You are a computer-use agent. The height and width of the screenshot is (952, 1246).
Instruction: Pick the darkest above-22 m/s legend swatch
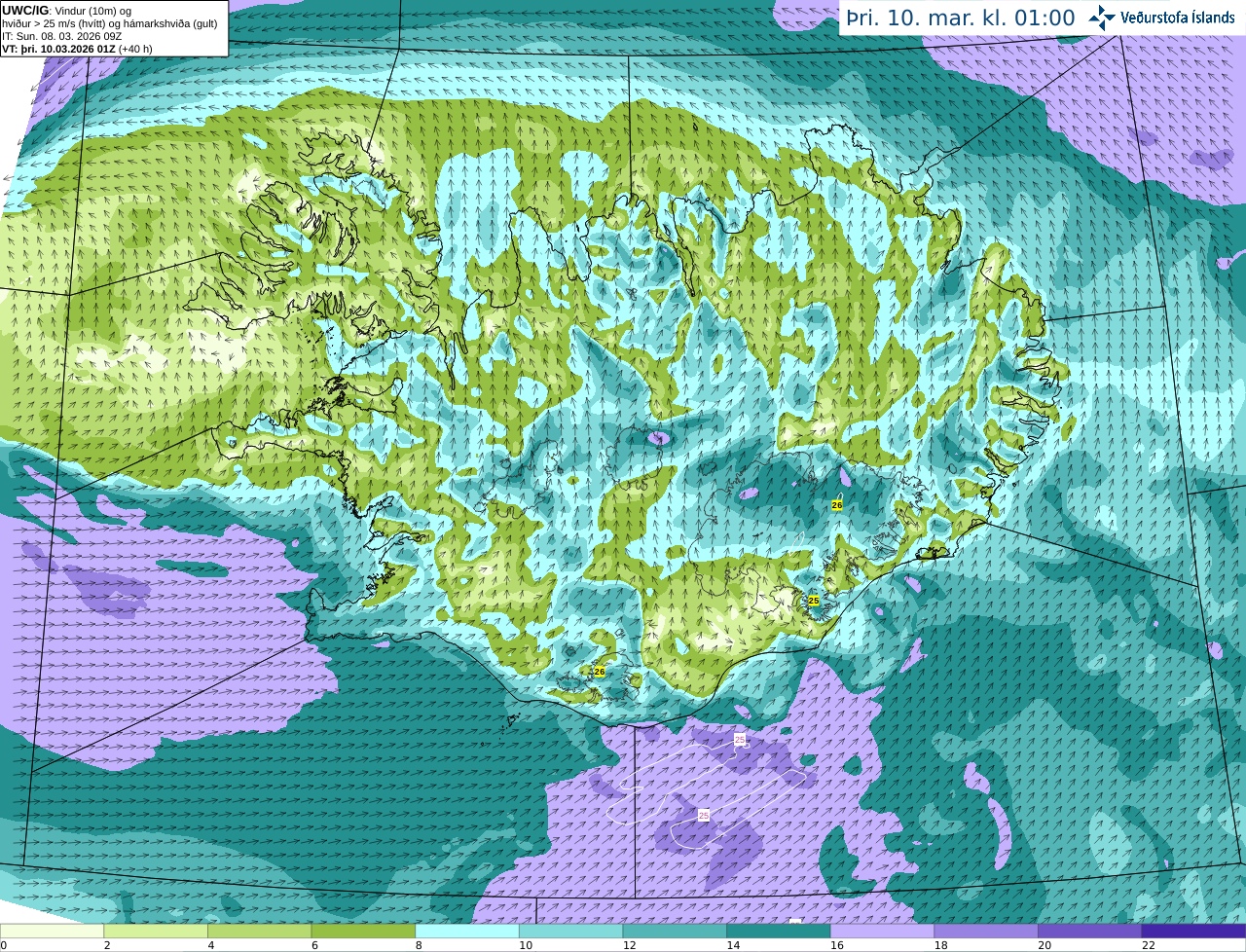[x=1193, y=931]
